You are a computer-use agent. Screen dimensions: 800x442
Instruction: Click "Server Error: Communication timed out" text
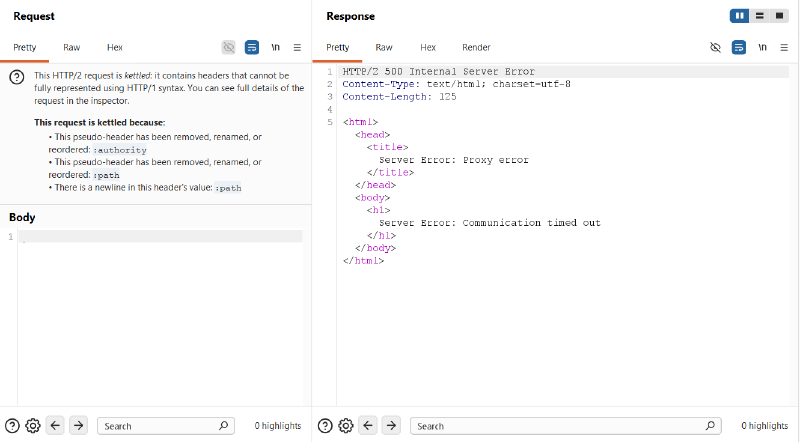490,223
